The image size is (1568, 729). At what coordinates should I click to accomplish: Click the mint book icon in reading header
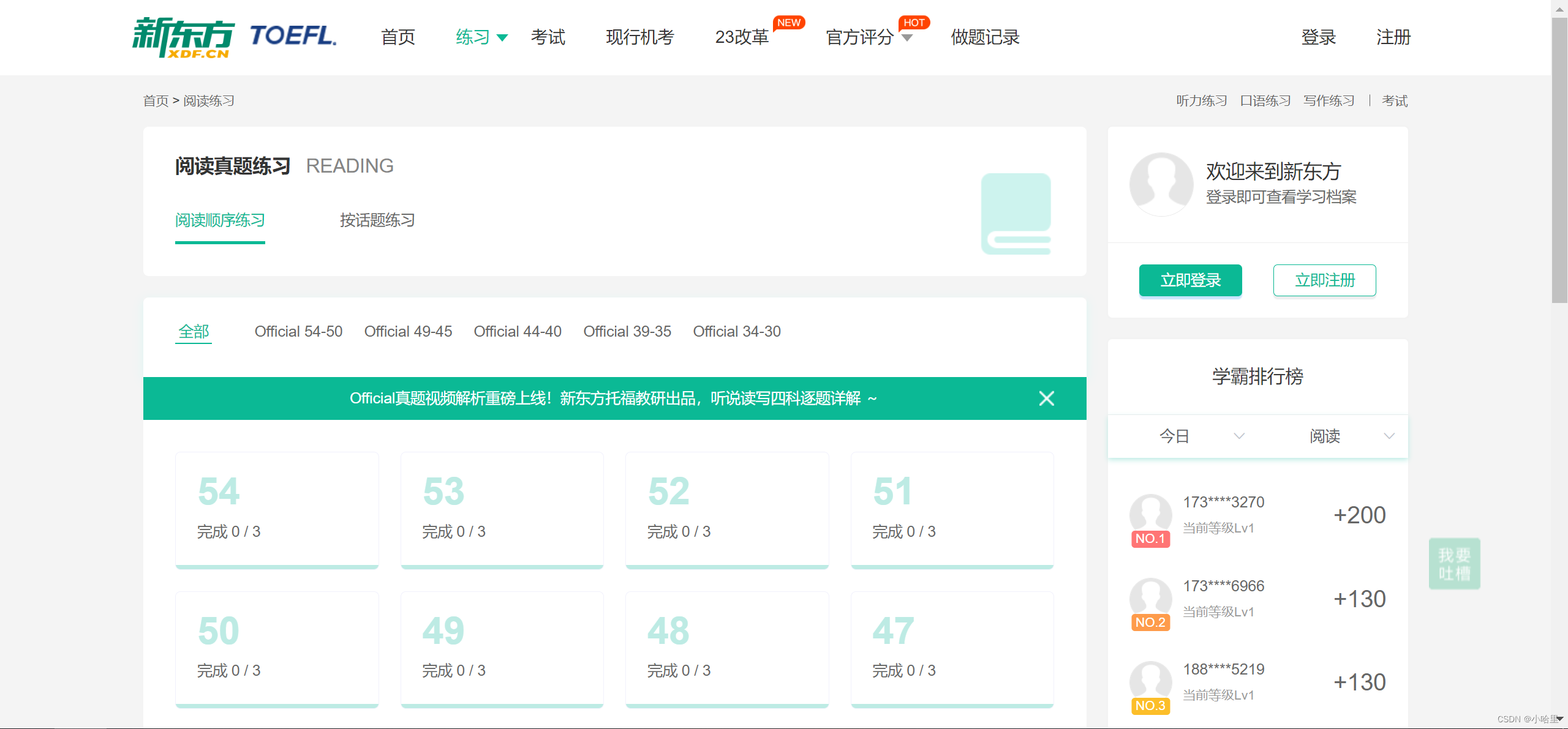click(x=1016, y=214)
